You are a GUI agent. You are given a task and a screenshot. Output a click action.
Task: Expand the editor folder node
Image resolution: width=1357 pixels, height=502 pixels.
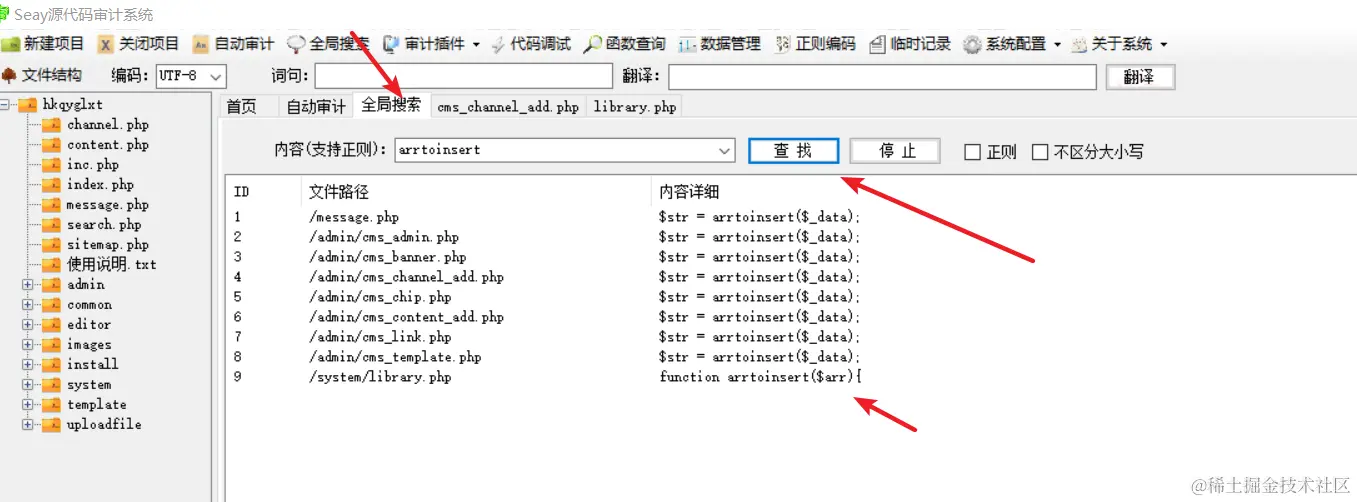(27, 325)
